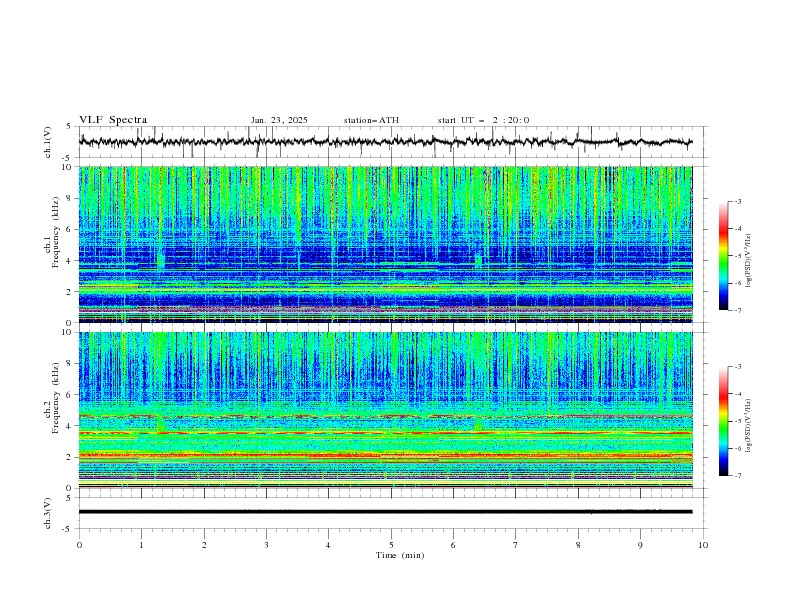Click the "10" tick on the time axis
Viewport: 792px width, 612px height.
click(703, 545)
